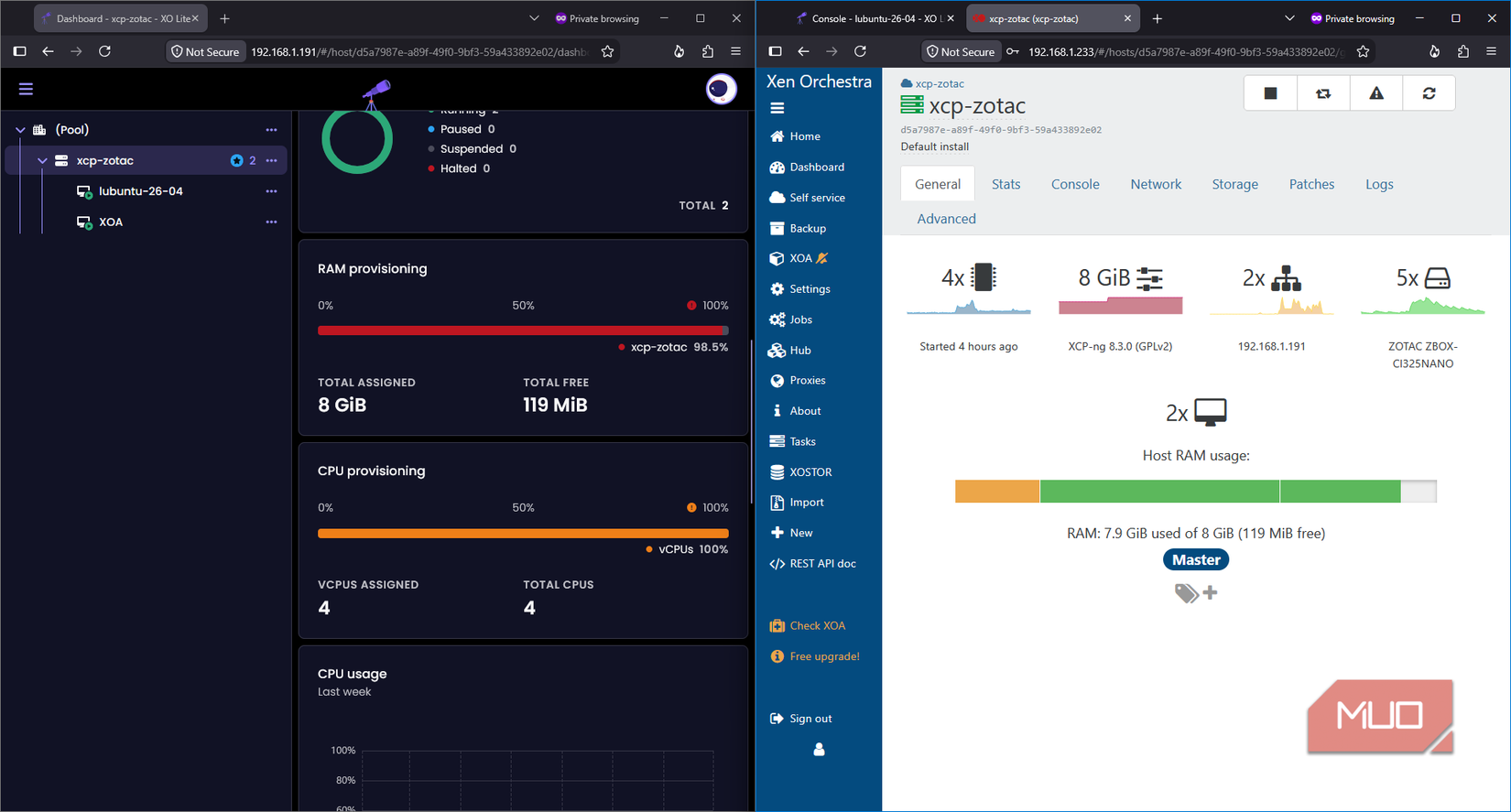Open the About page

click(x=795, y=411)
